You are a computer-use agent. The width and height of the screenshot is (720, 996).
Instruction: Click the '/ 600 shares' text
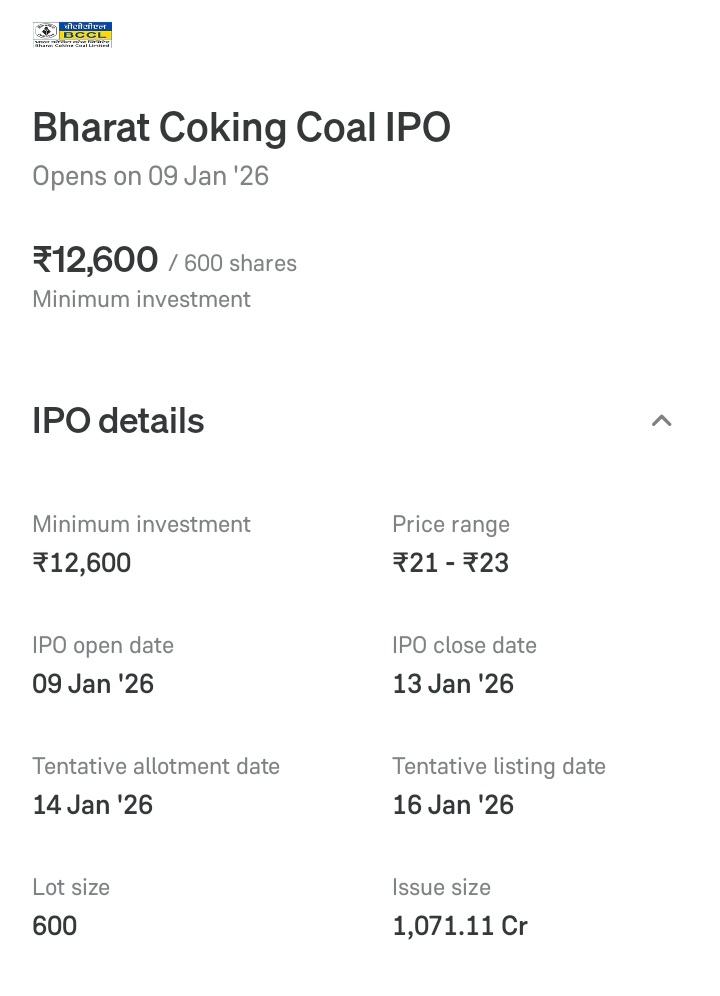(x=233, y=264)
